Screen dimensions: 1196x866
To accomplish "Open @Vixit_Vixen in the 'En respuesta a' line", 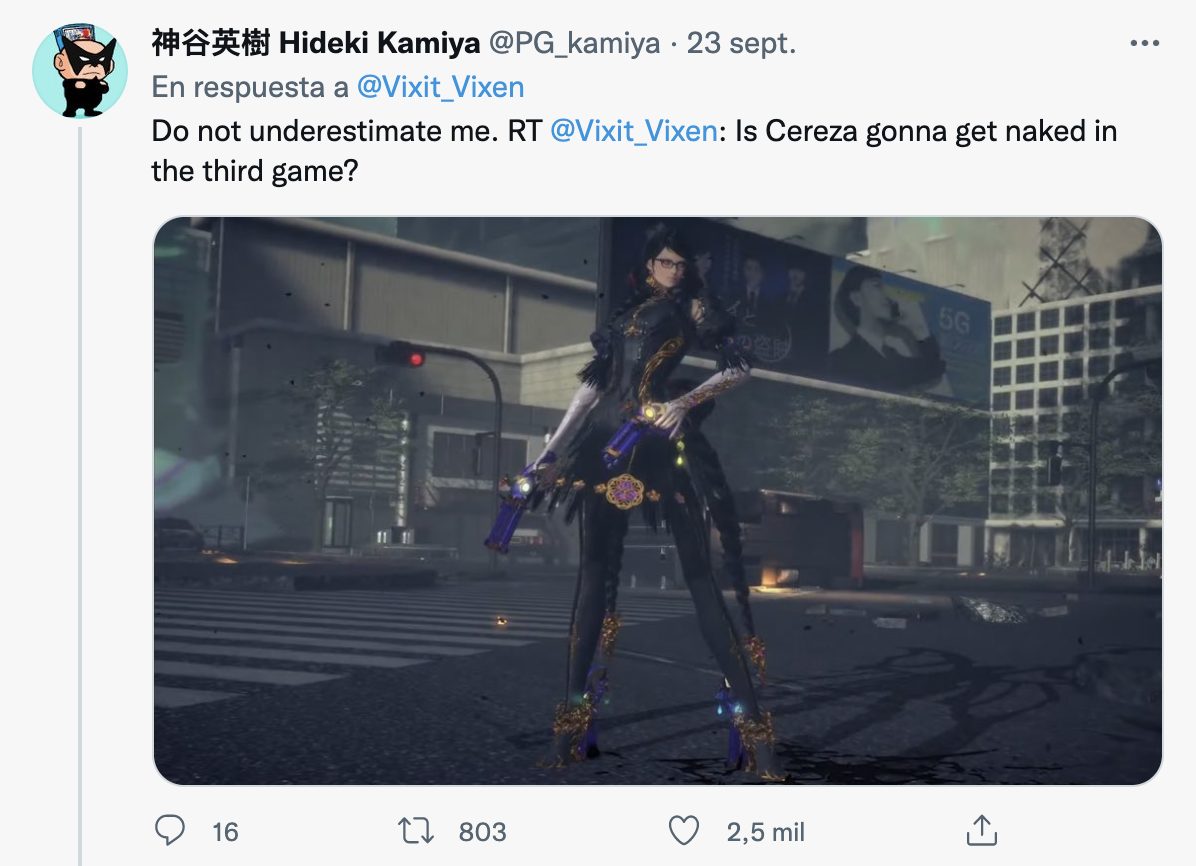I will 440,87.
